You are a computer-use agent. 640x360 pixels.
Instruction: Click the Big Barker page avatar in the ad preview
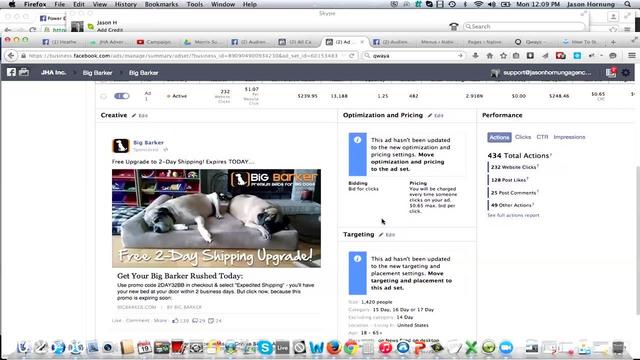click(120, 146)
